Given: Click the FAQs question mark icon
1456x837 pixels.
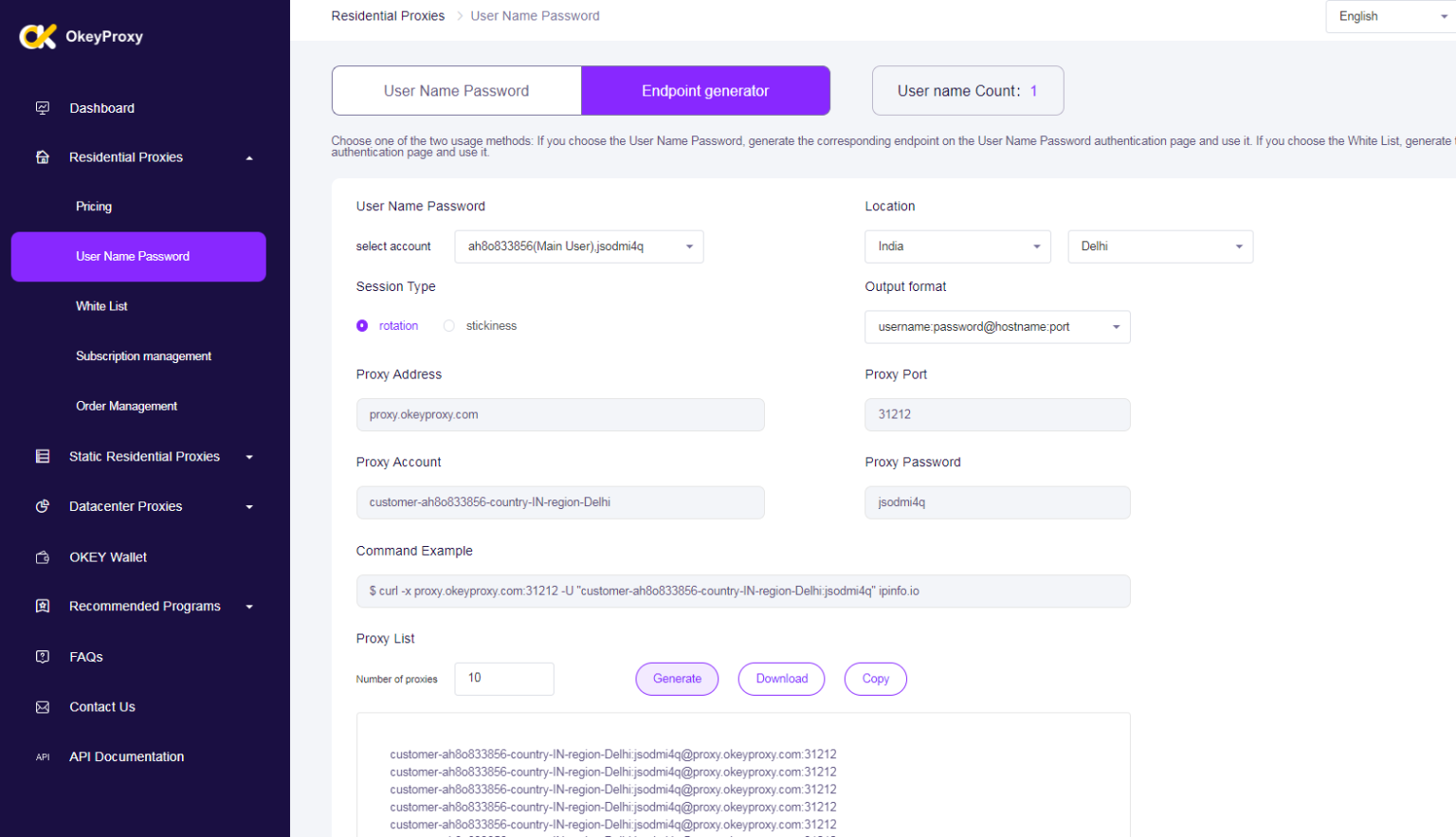Looking at the screenshot, I should [43, 657].
